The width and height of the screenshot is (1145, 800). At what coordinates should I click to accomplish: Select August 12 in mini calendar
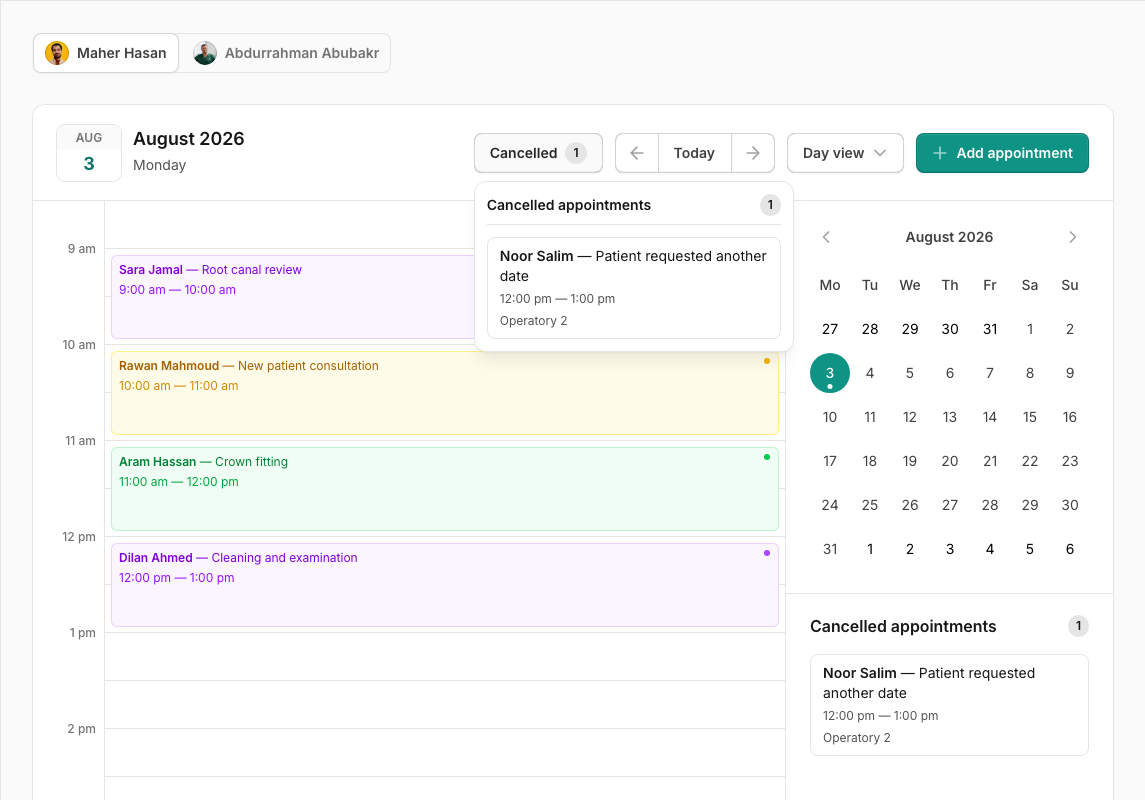910,417
